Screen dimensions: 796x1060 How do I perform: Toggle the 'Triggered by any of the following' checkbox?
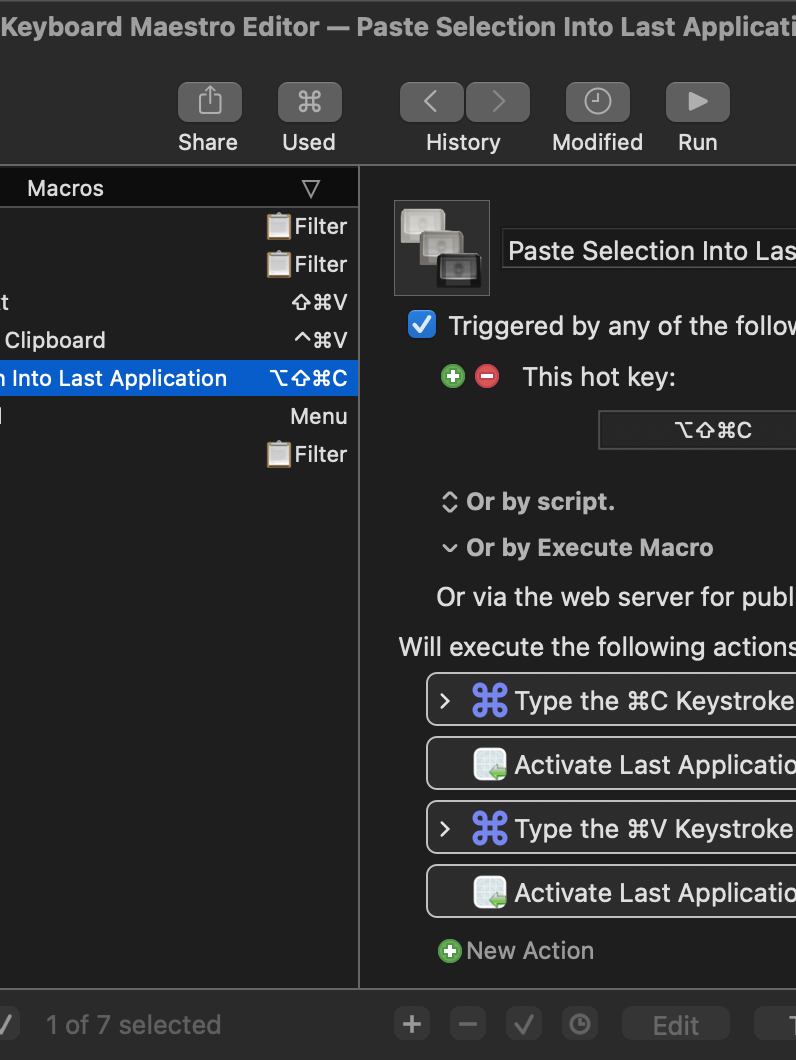[x=422, y=324]
